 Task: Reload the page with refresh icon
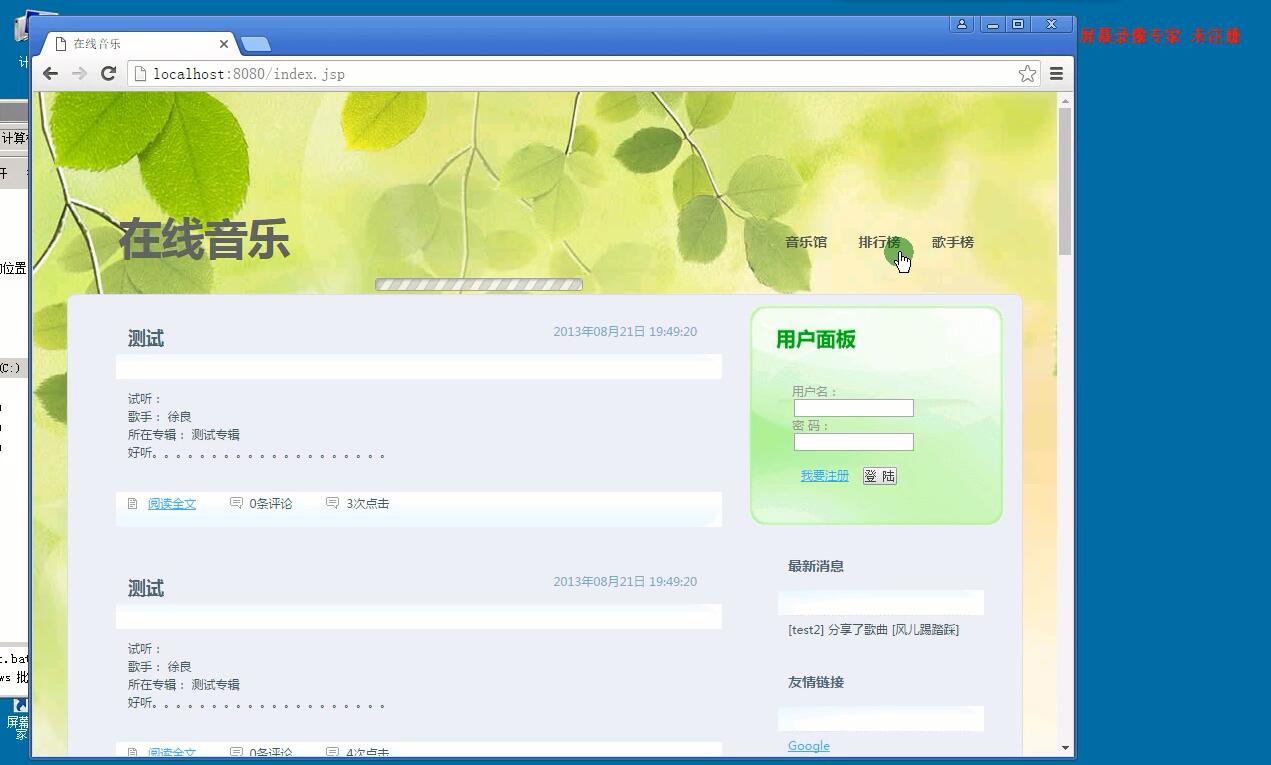pyautogui.click(x=108, y=73)
